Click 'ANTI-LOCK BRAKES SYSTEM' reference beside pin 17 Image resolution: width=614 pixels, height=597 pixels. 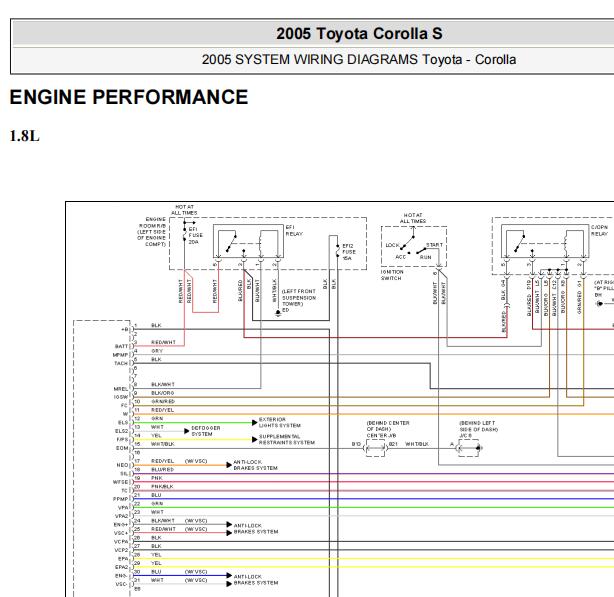pyautogui.click(x=255, y=465)
